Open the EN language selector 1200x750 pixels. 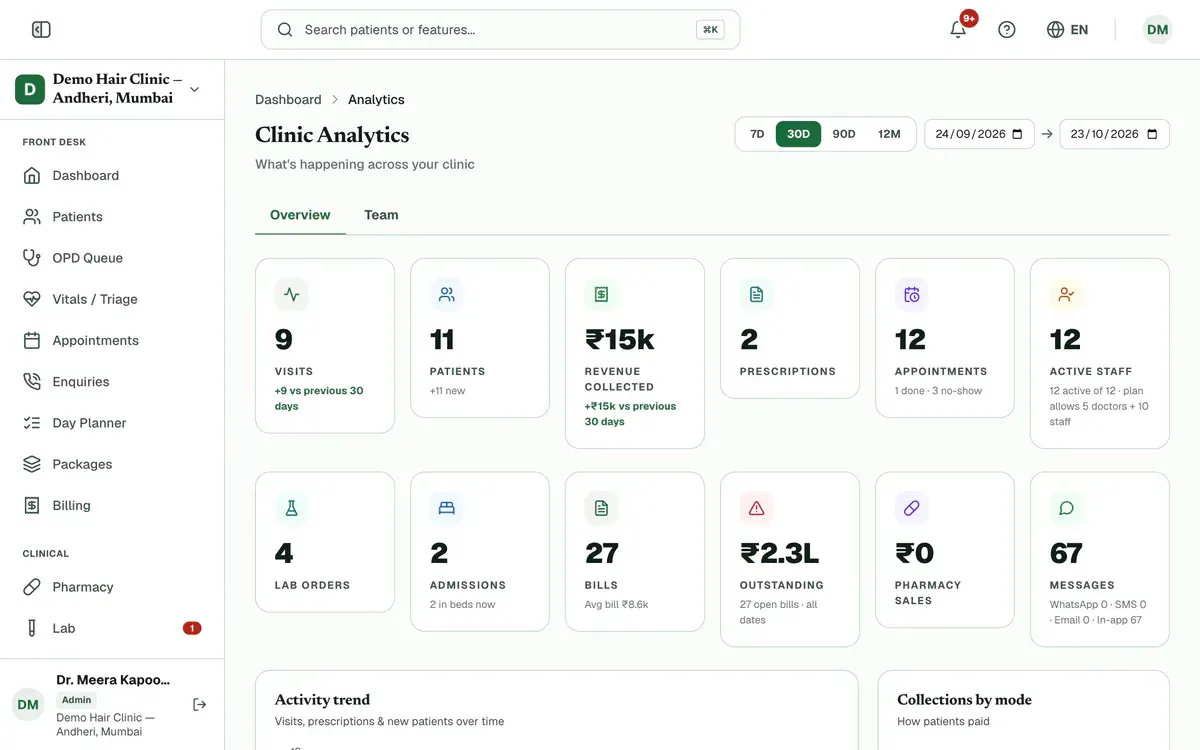(1067, 30)
